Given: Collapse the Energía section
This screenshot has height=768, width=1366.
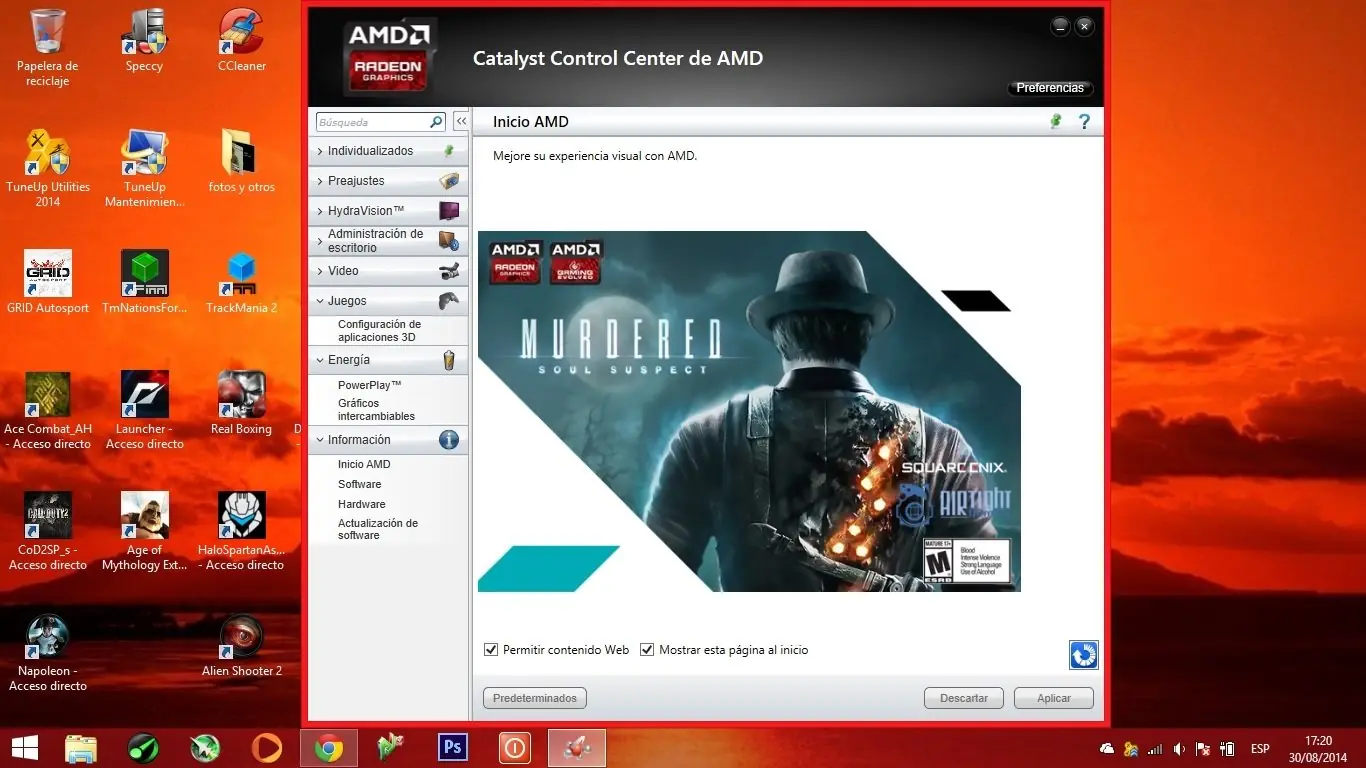Looking at the screenshot, I should coord(389,360).
